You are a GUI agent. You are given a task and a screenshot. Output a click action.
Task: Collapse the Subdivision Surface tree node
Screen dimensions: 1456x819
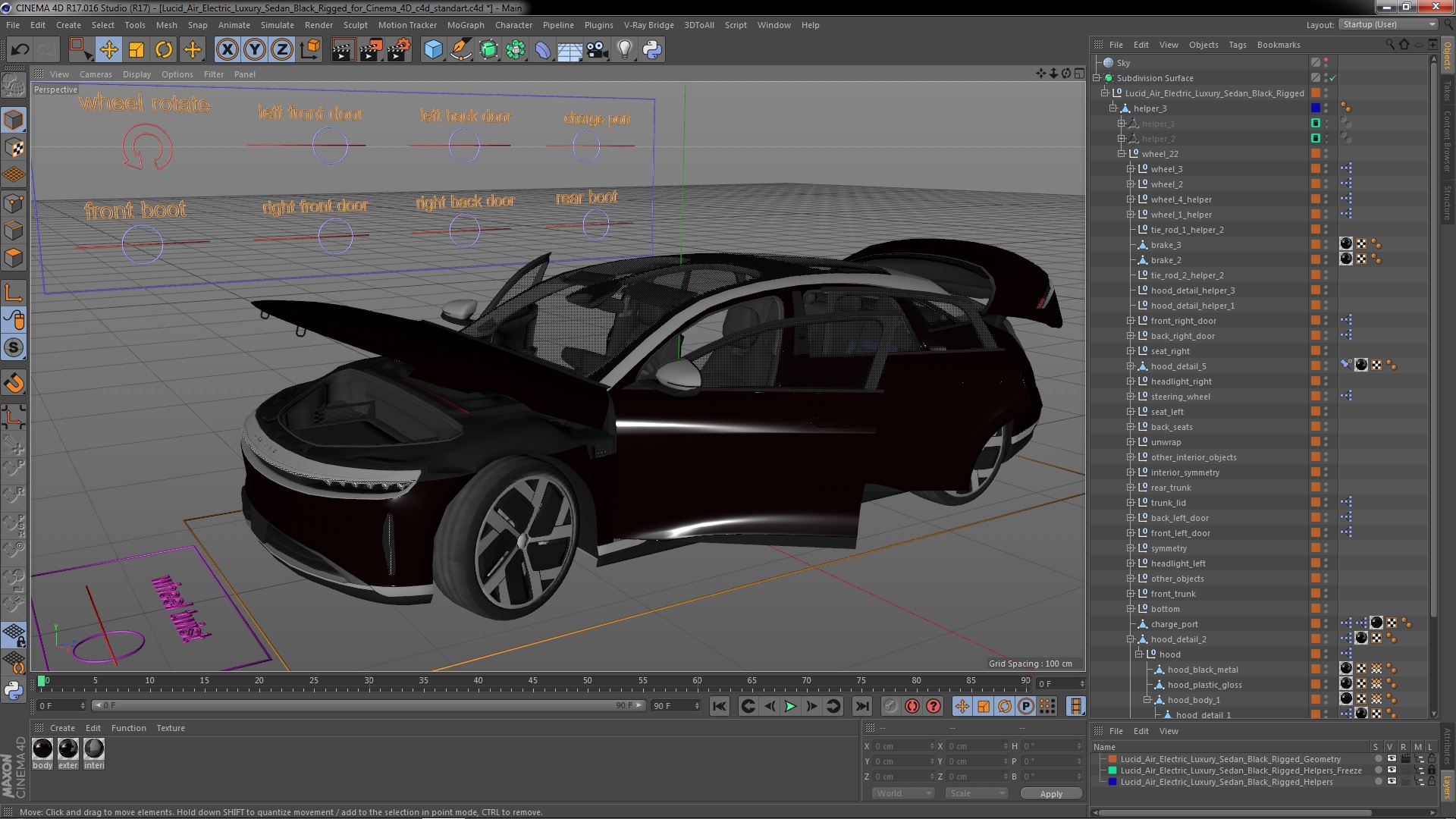(1097, 78)
